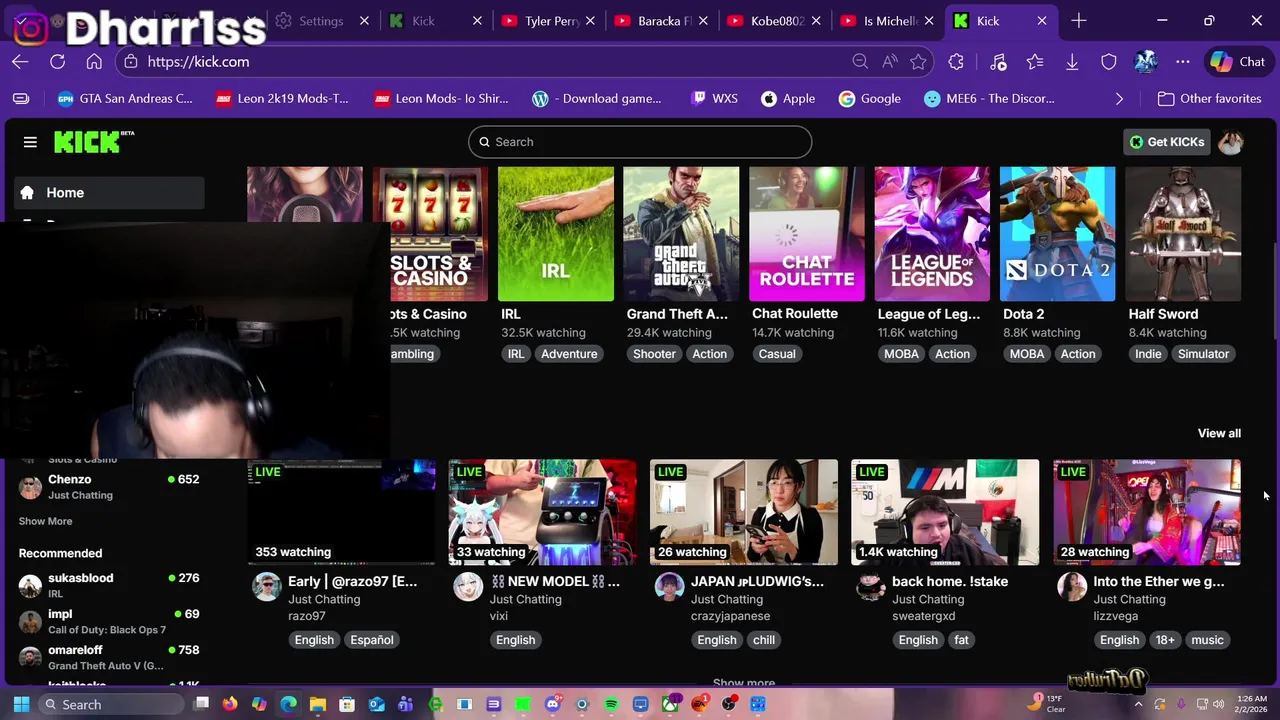Open the favorites list icon
This screenshot has width=1280, height=720.
tap(1035, 62)
